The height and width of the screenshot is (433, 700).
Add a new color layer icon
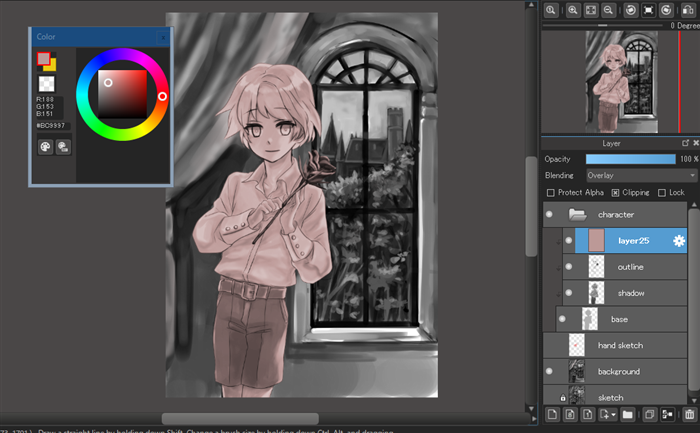[552, 415]
